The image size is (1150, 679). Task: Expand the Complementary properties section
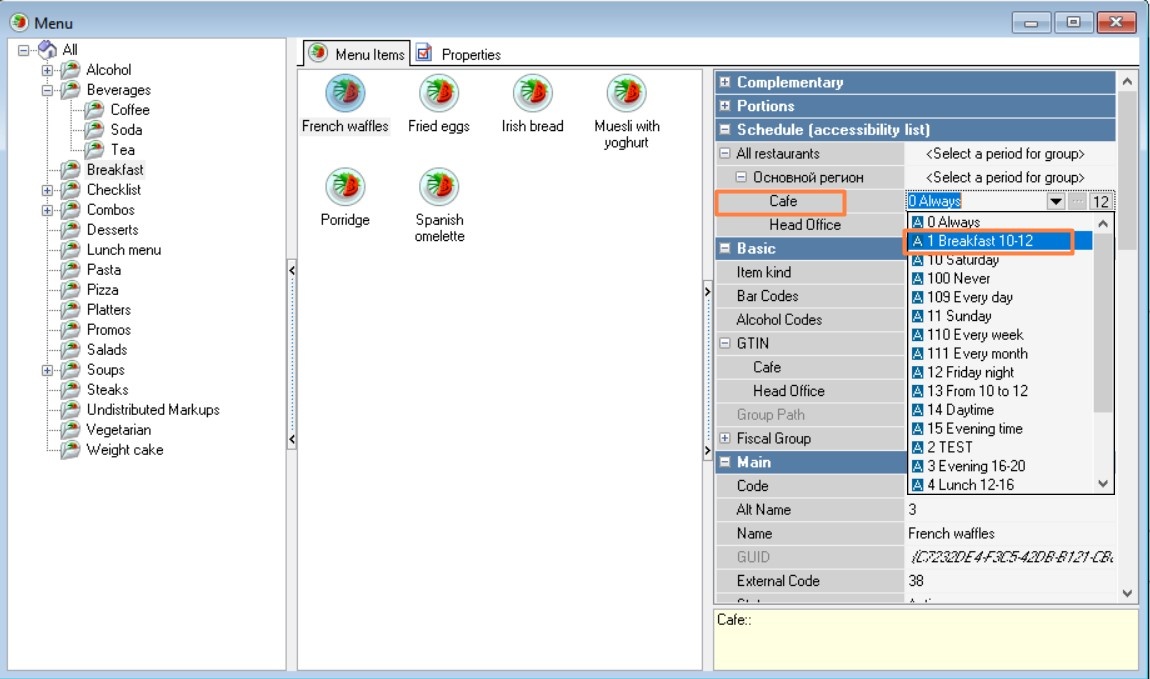725,83
